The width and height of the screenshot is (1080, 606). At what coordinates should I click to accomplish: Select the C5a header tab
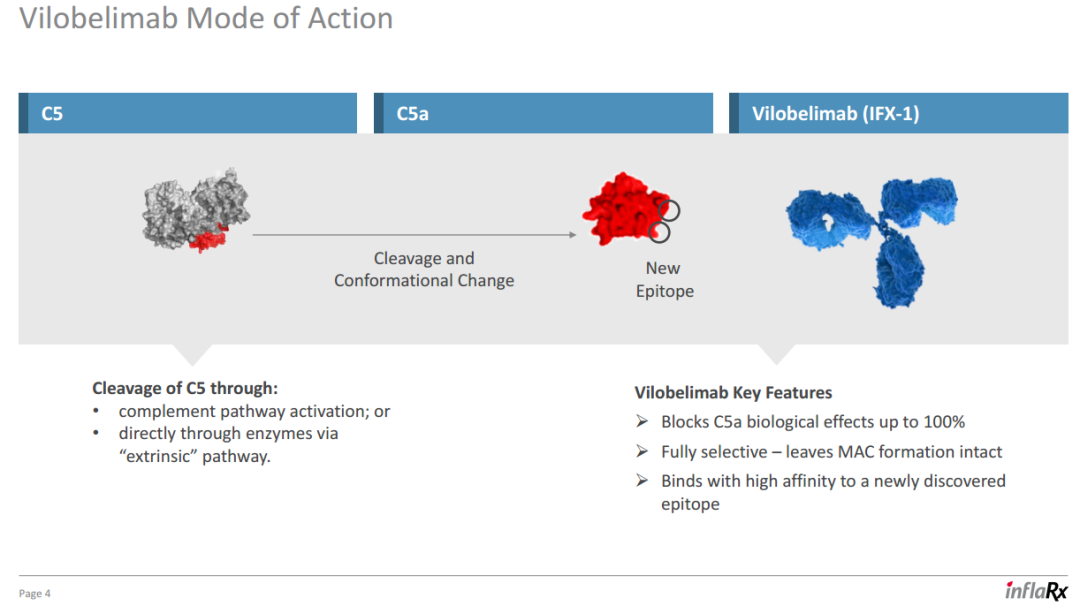pos(543,113)
